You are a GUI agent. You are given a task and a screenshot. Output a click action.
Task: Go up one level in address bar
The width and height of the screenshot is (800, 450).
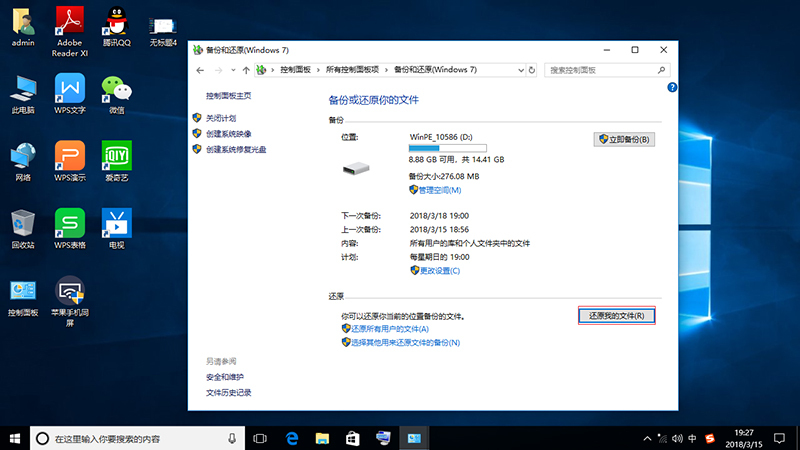(246, 70)
